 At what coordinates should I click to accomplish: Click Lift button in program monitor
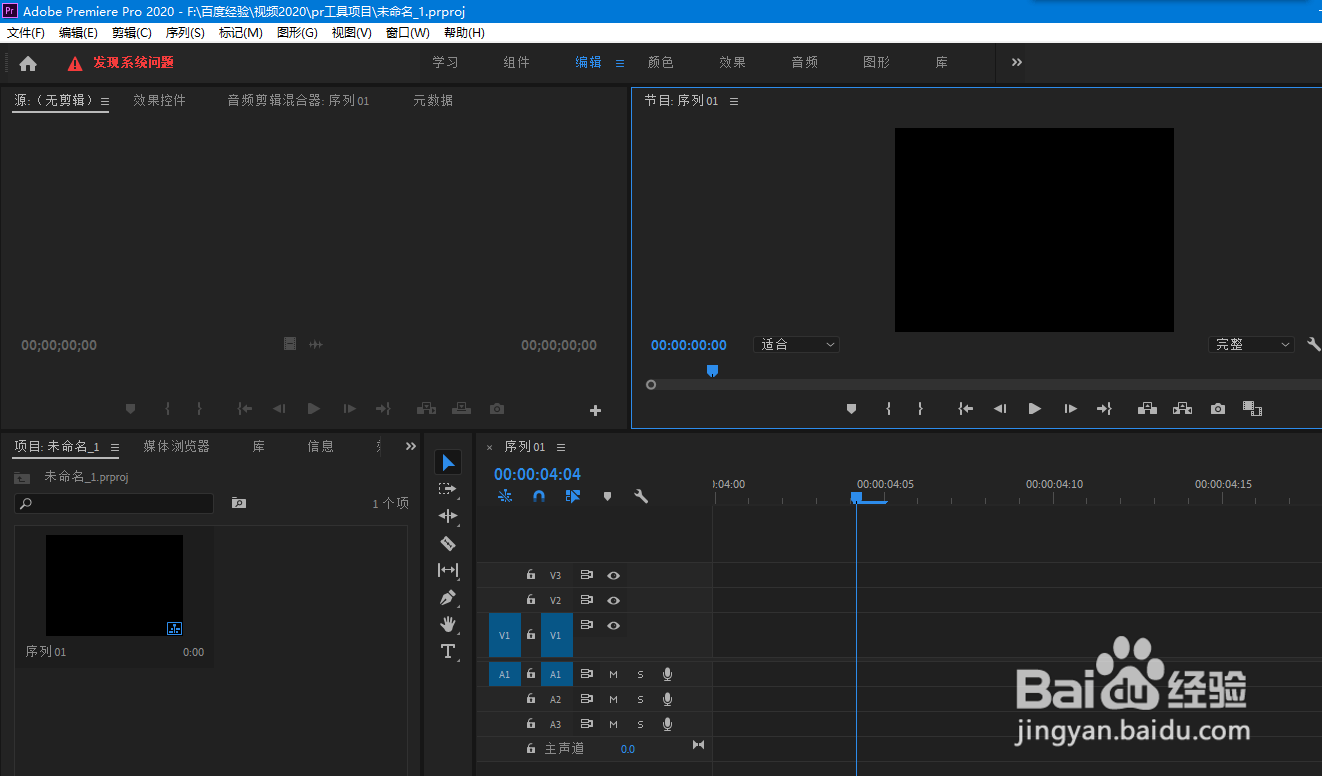(1147, 409)
